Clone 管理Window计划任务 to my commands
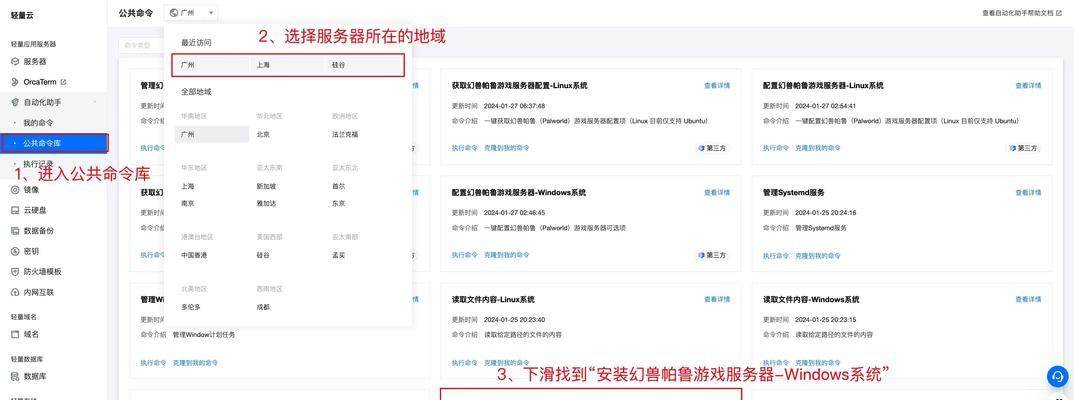 pyautogui.click(x=195, y=362)
